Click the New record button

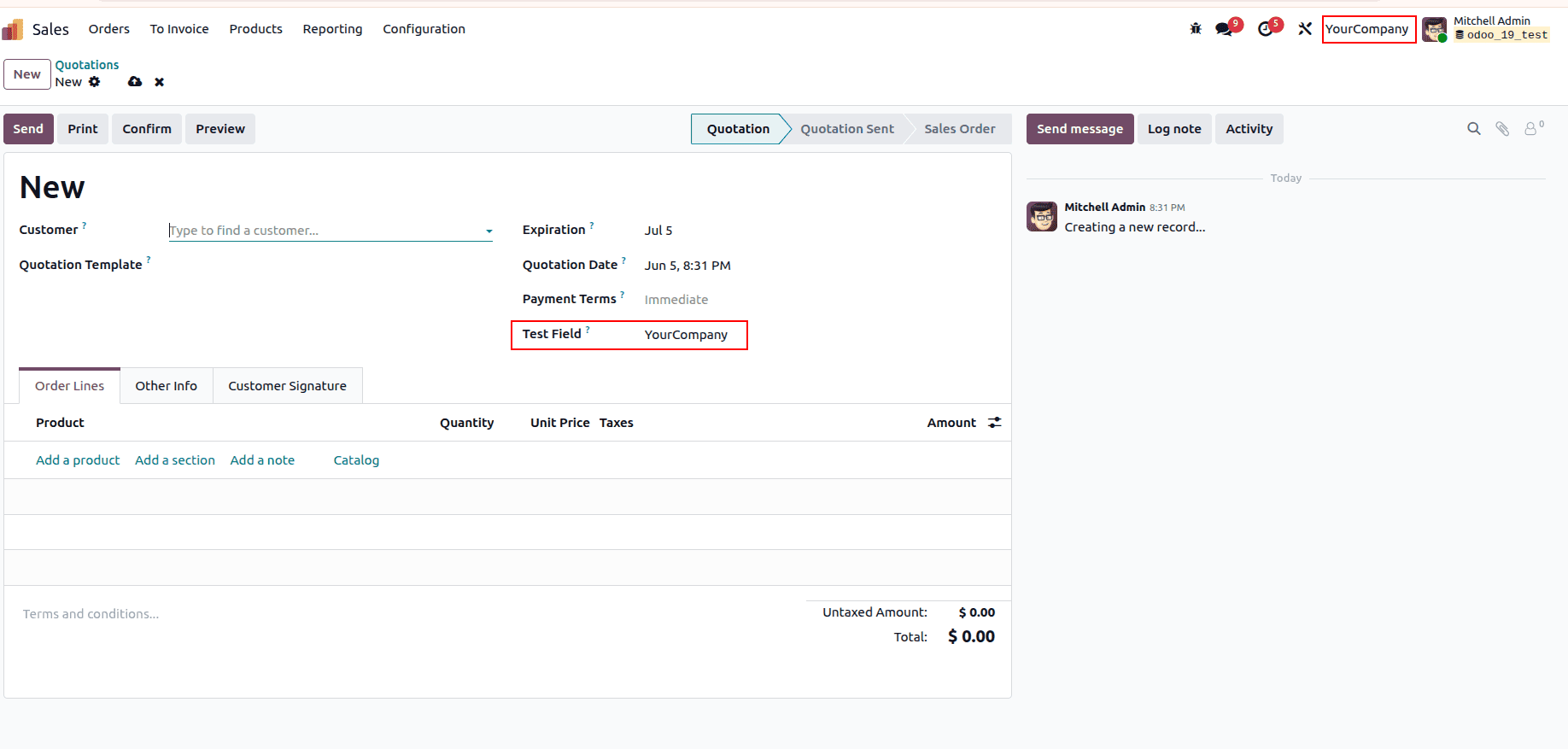(27, 74)
